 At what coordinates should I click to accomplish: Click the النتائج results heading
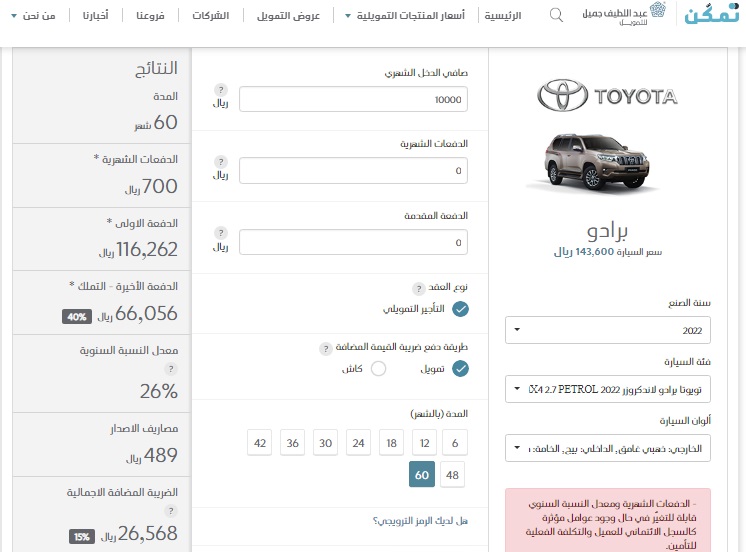(x=156, y=69)
